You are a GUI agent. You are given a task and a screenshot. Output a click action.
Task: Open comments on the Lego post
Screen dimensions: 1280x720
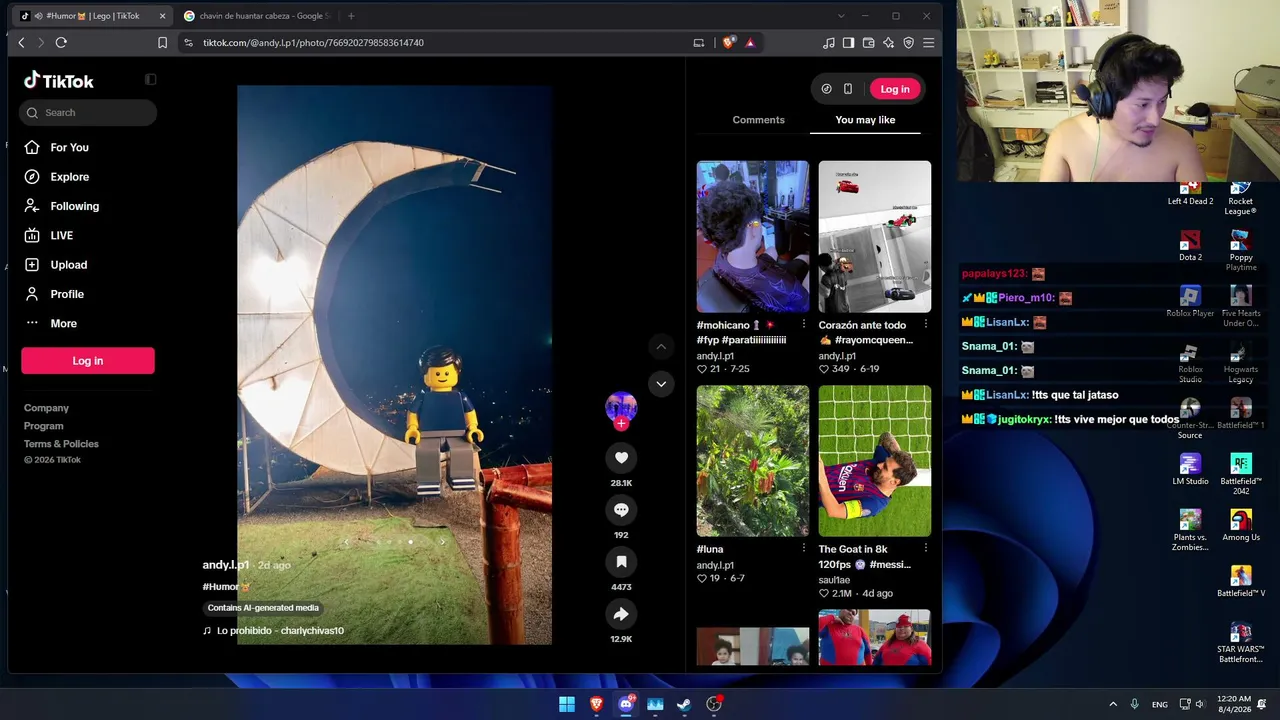point(621,510)
